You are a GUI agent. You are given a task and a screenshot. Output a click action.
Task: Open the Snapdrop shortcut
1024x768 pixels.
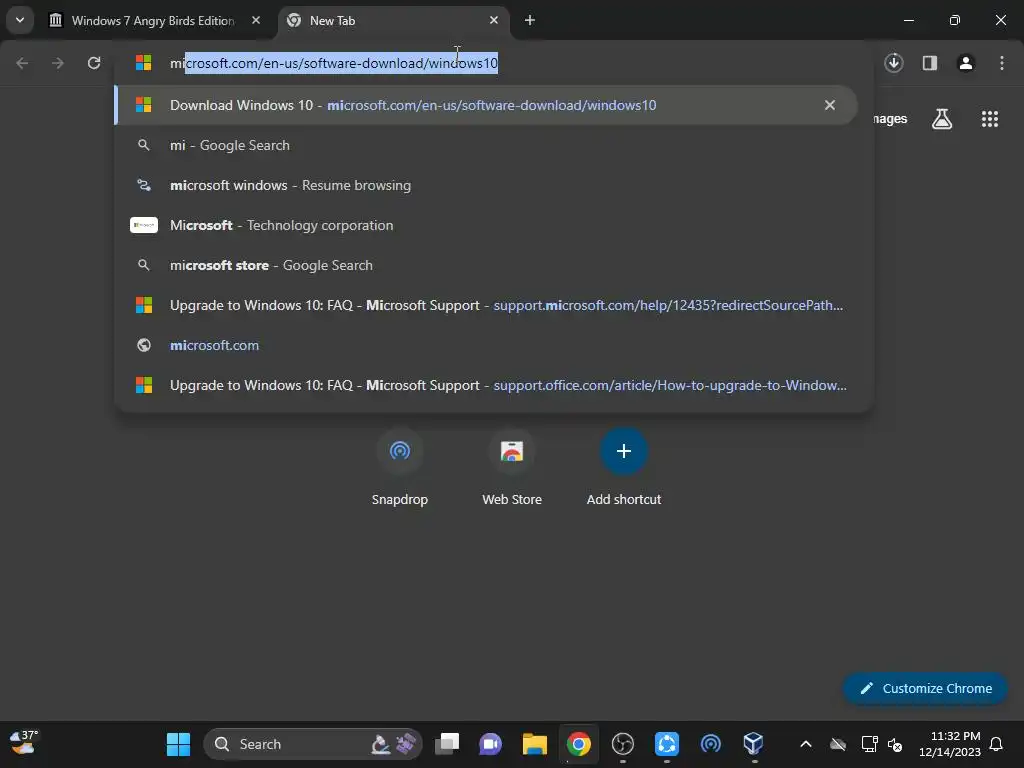click(x=400, y=467)
